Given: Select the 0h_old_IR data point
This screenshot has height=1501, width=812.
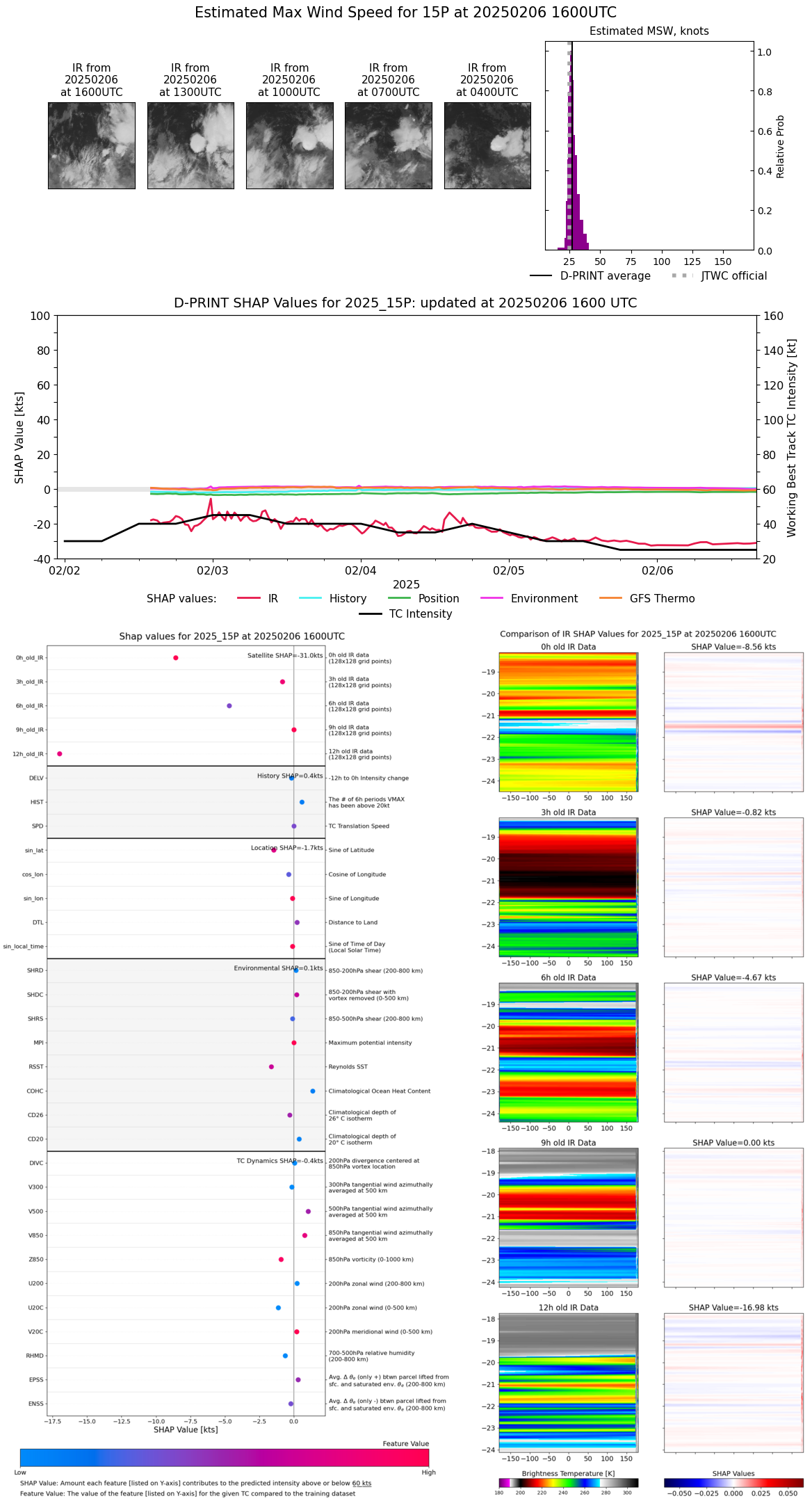Looking at the screenshot, I should tap(176, 657).
